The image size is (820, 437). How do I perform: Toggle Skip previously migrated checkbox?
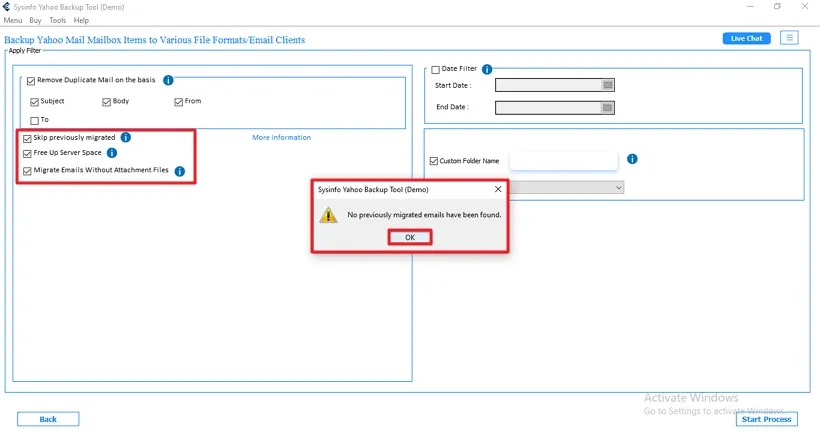point(27,139)
